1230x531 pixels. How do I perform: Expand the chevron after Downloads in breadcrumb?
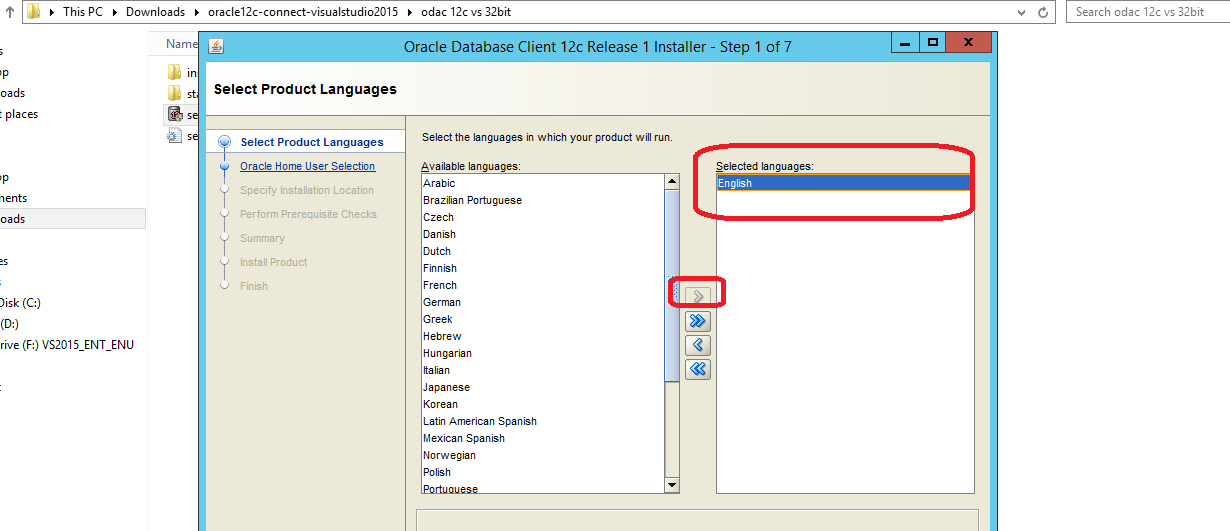[197, 12]
